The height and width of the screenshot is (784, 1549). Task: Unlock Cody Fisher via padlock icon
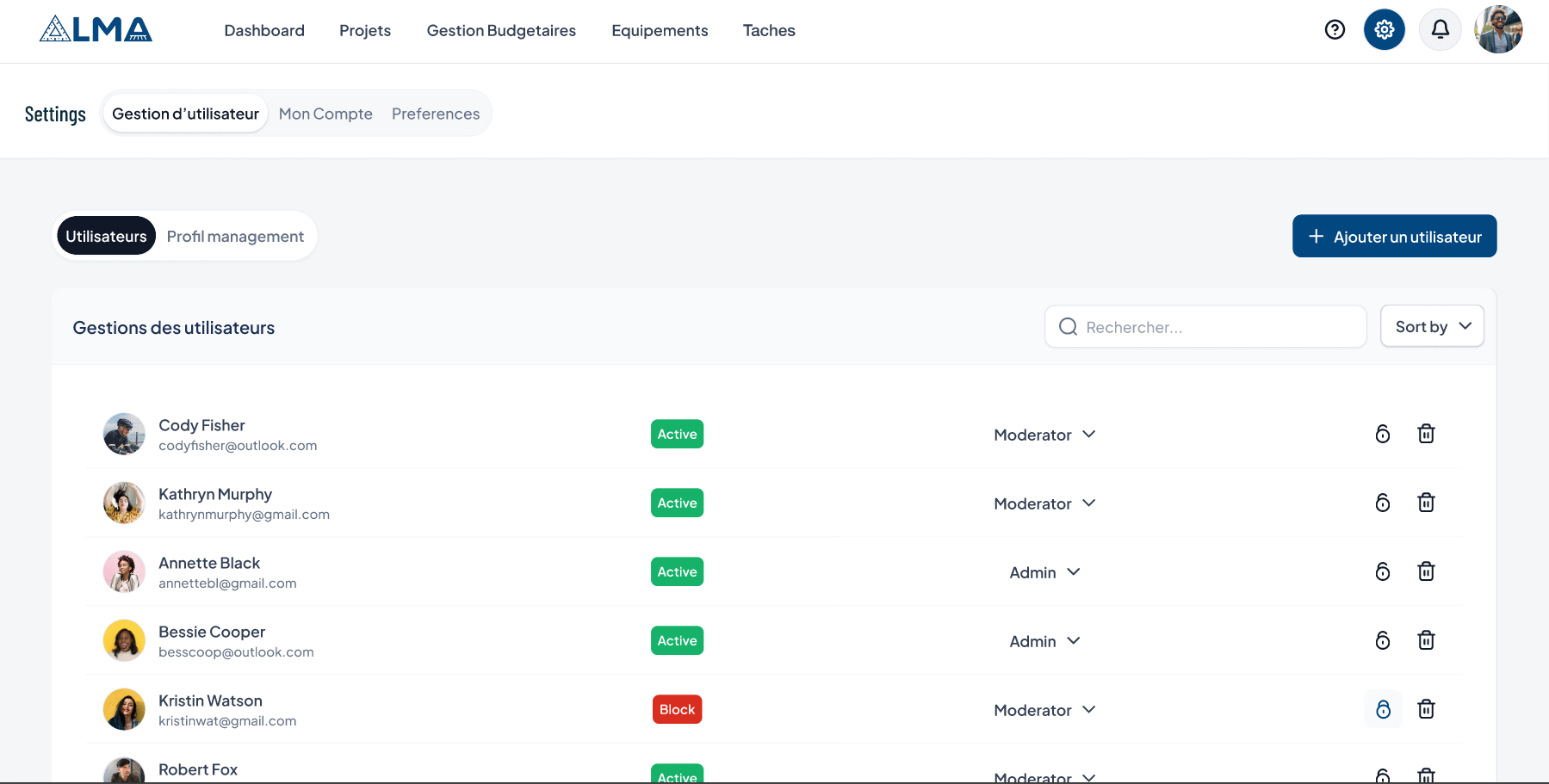(x=1383, y=434)
